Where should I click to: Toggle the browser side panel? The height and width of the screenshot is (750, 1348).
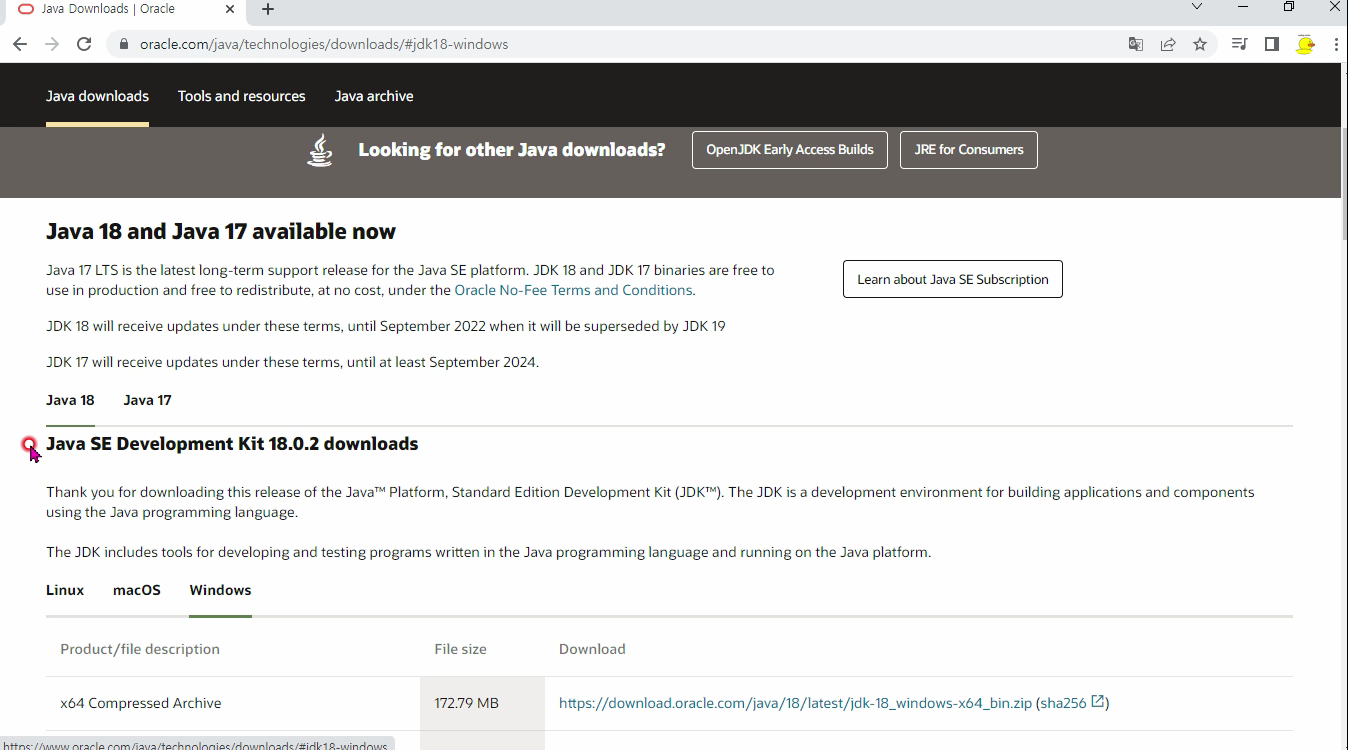[1272, 44]
